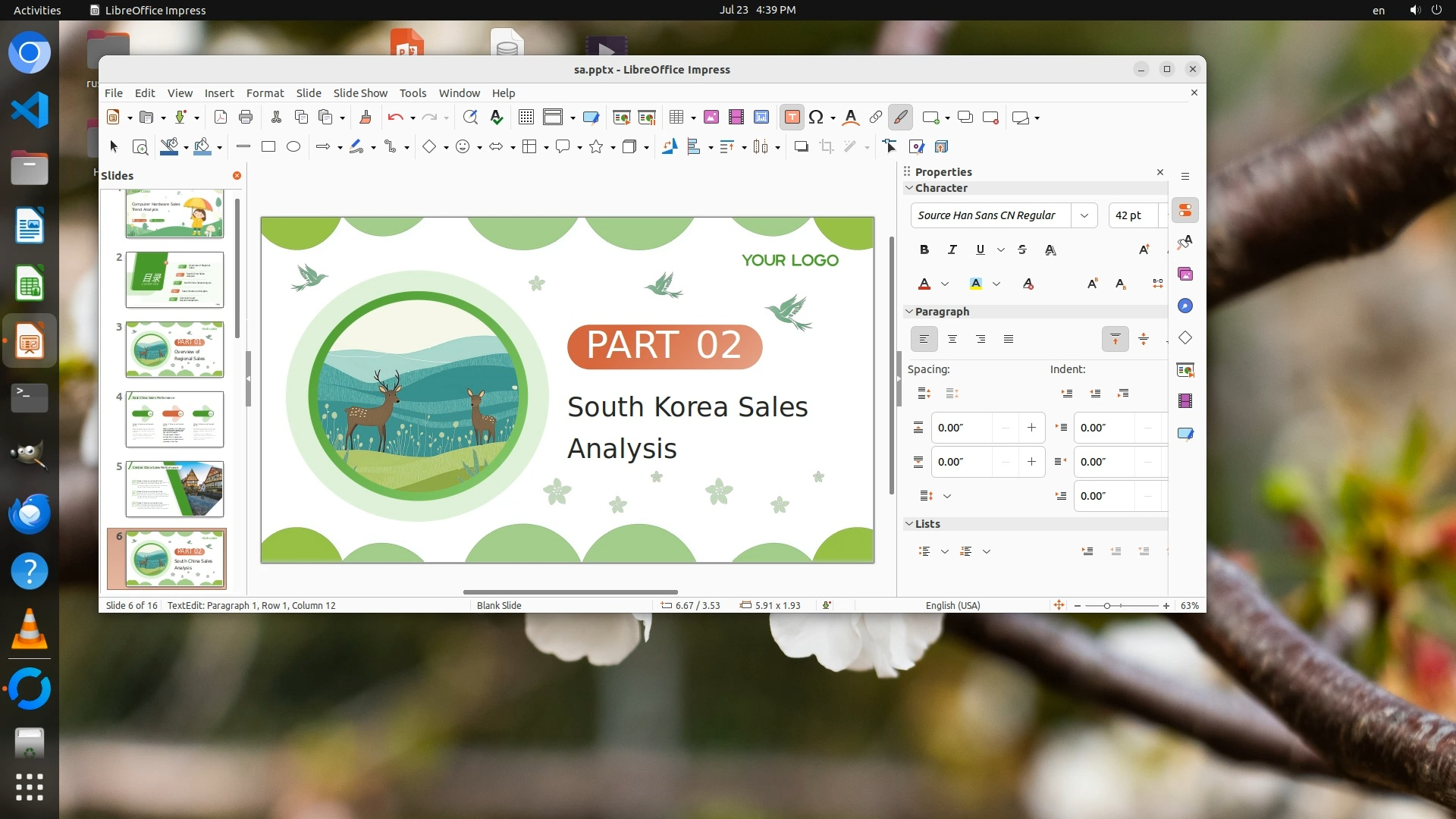Image resolution: width=1456 pixels, height=819 pixels.
Task: Open the Navigator sidebar panel
Action: [x=1185, y=306]
